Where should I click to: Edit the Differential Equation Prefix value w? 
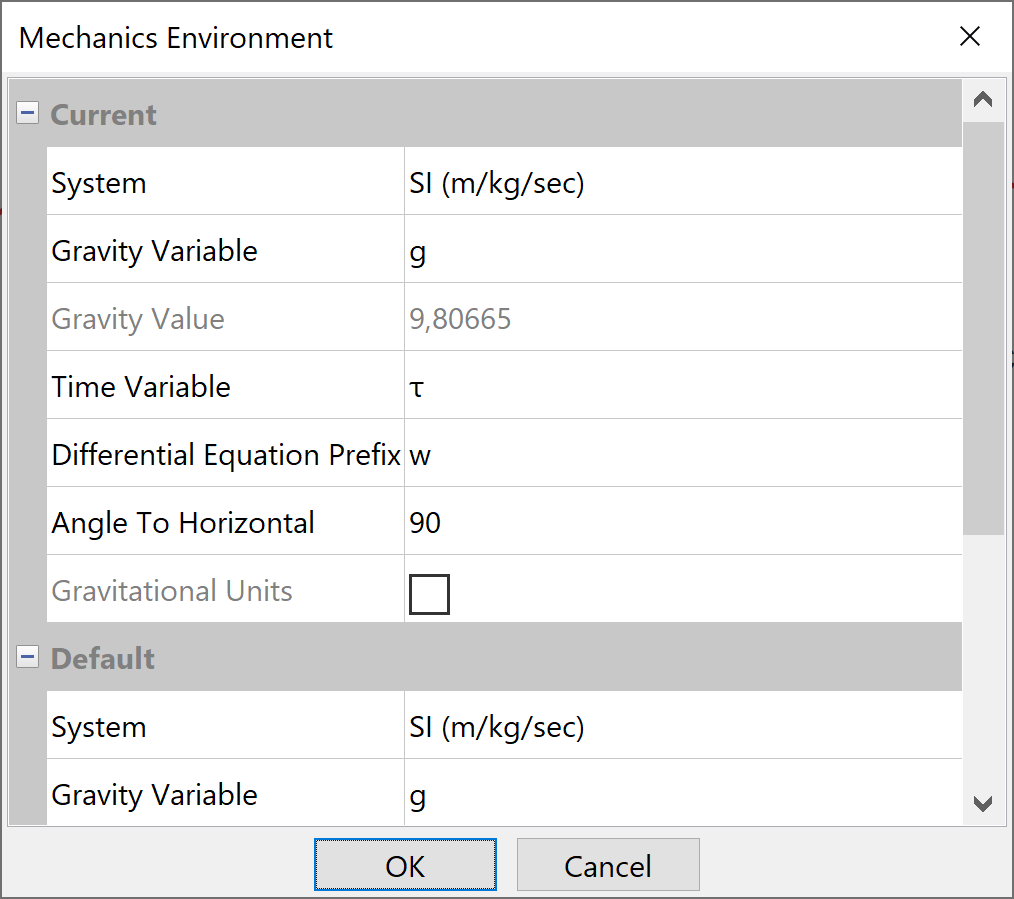point(682,455)
